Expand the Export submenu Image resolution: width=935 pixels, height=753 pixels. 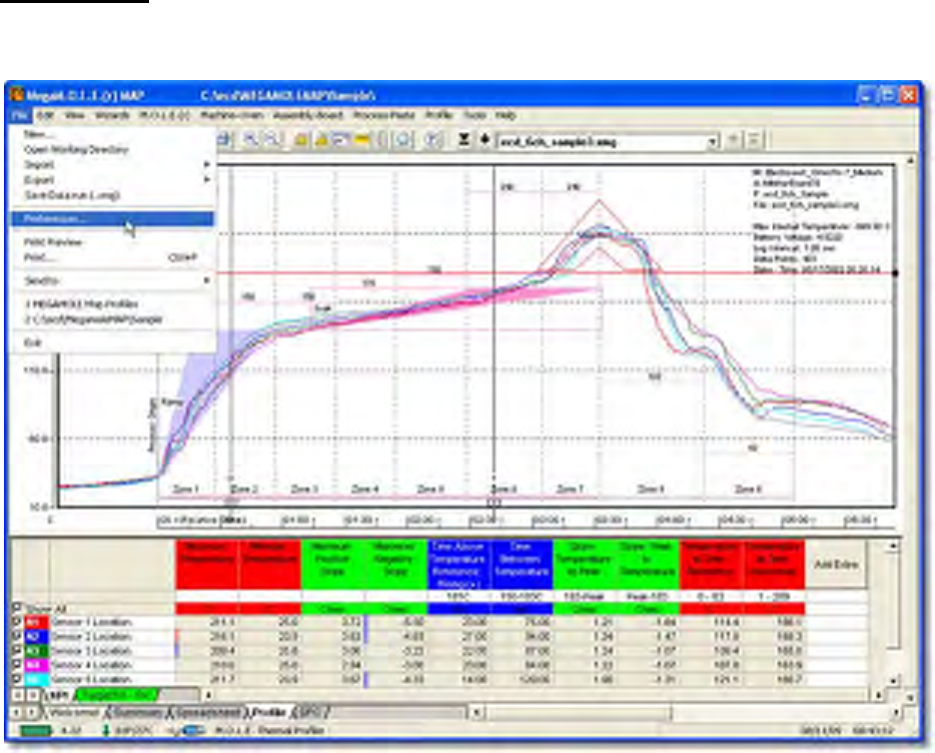coord(113,179)
